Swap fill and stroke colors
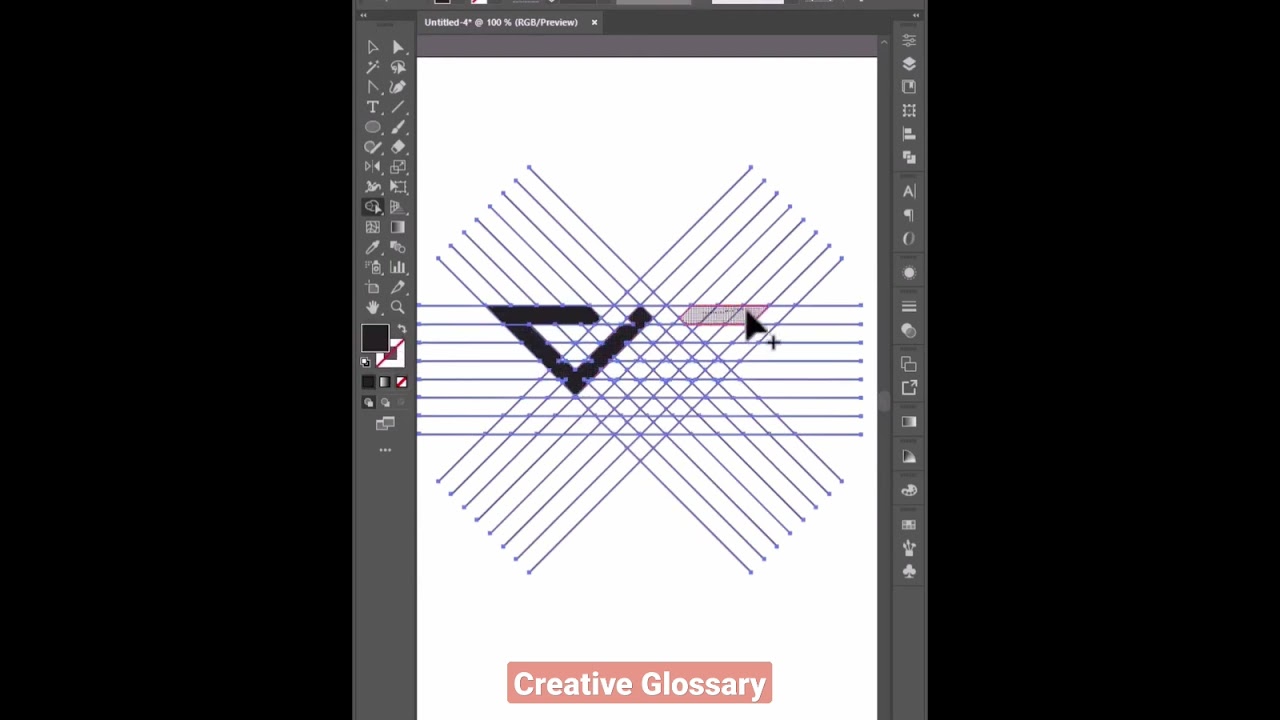 pos(402,328)
